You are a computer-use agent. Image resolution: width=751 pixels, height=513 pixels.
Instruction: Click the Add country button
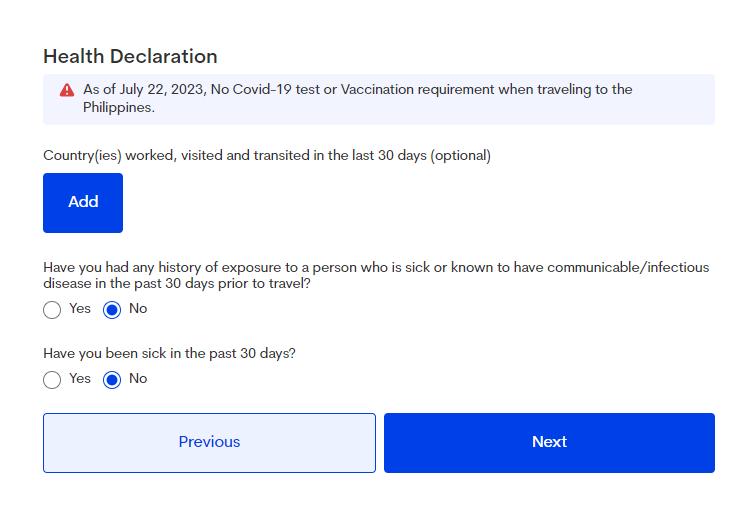[x=83, y=203]
